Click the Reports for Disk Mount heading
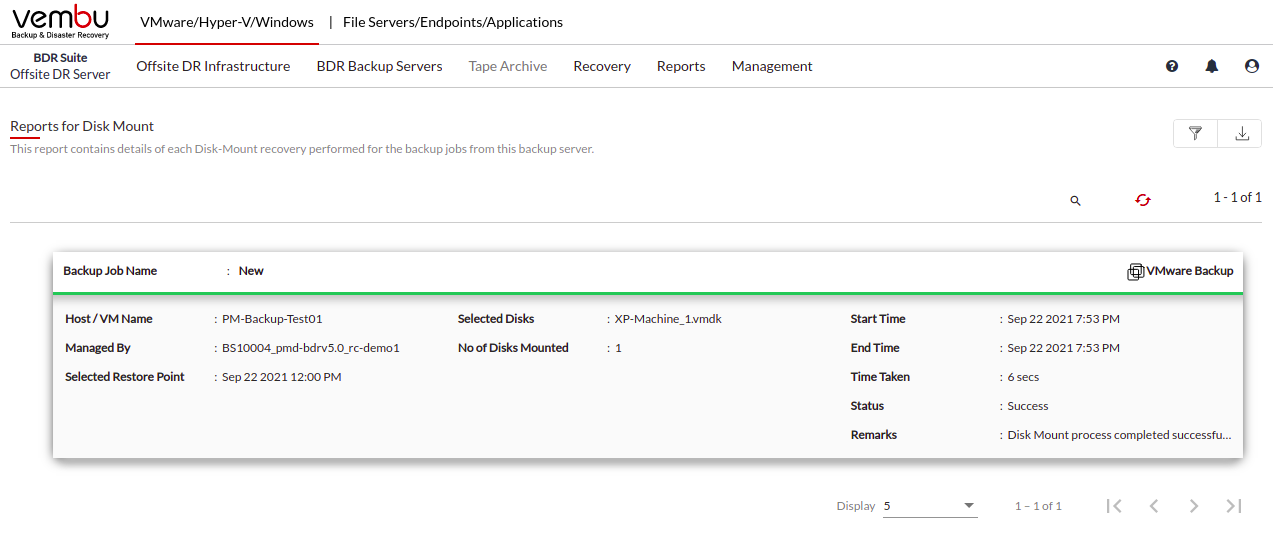Image resolution: width=1273 pixels, height=549 pixels. tap(82, 126)
